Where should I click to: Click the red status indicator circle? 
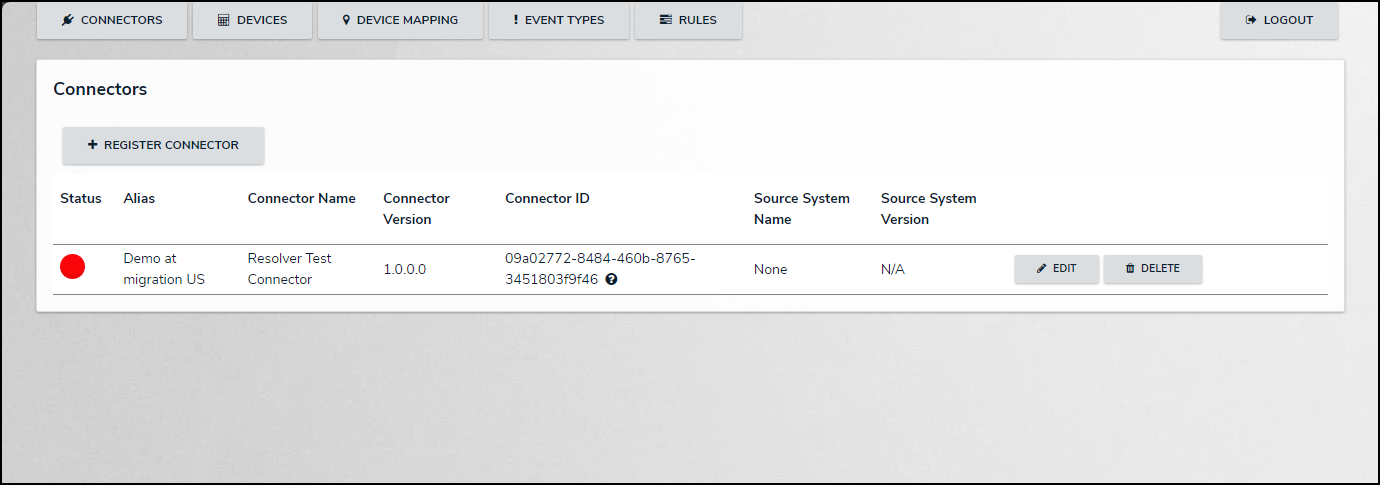(x=72, y=267)
